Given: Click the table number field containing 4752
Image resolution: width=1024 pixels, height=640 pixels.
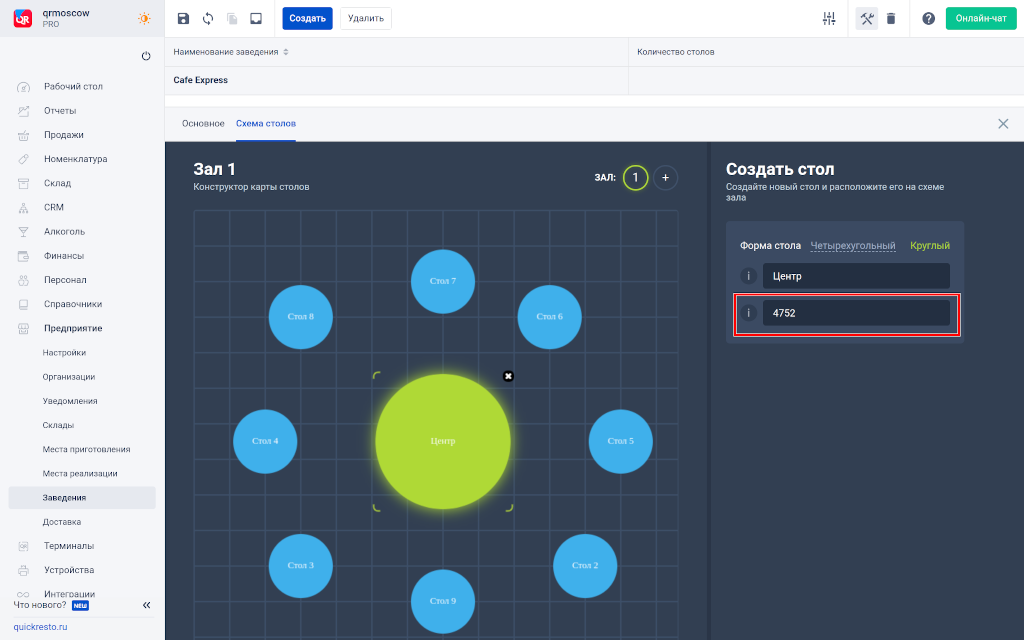Looking at the screenshot, I should [855, 313].
